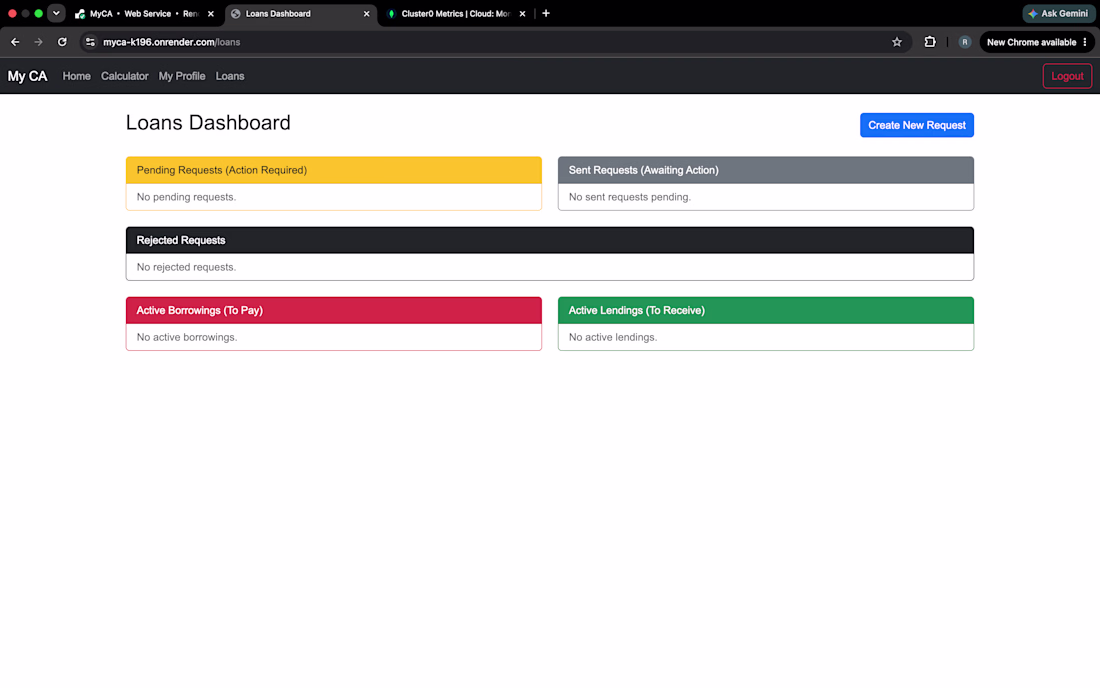Click the Rejected Requests header
This screenshot has width=1100, height=688.
550,241
